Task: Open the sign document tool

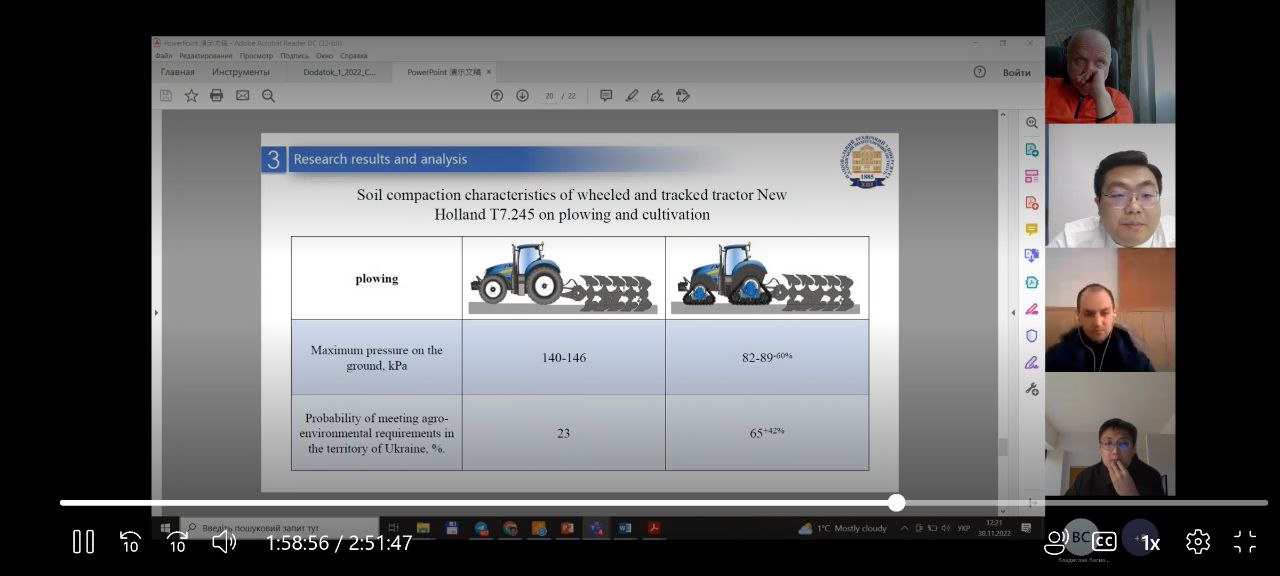Action: tap(657, 96)
